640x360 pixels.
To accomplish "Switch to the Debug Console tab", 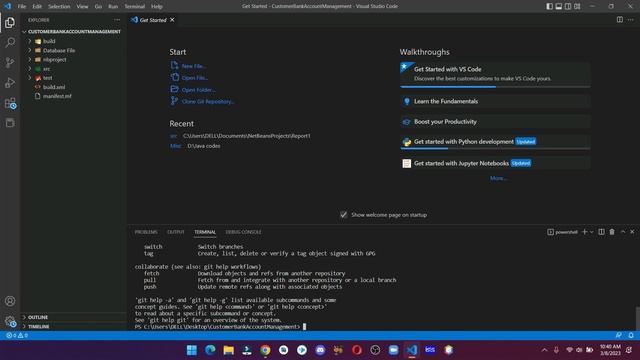I will tap(243, 232).
